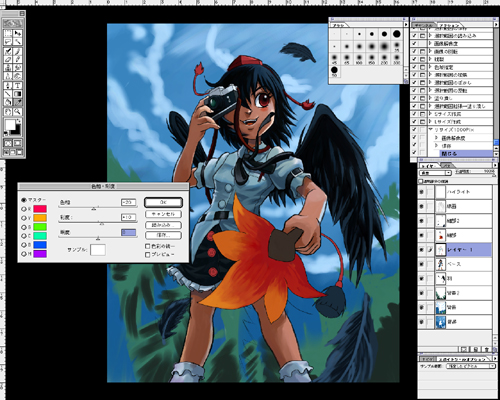Select the Dodge tool
This screenshot has width=500, height=400.
click(18, 76)
